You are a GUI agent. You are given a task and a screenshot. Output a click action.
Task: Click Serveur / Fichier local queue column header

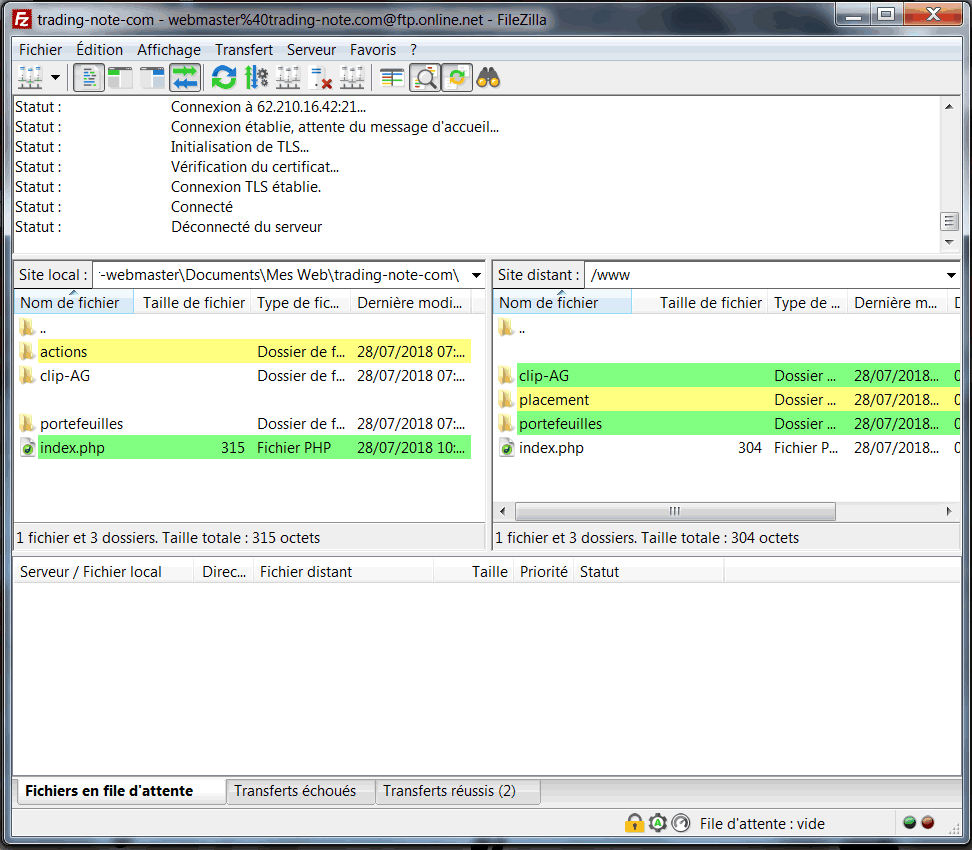pos(103,572)
